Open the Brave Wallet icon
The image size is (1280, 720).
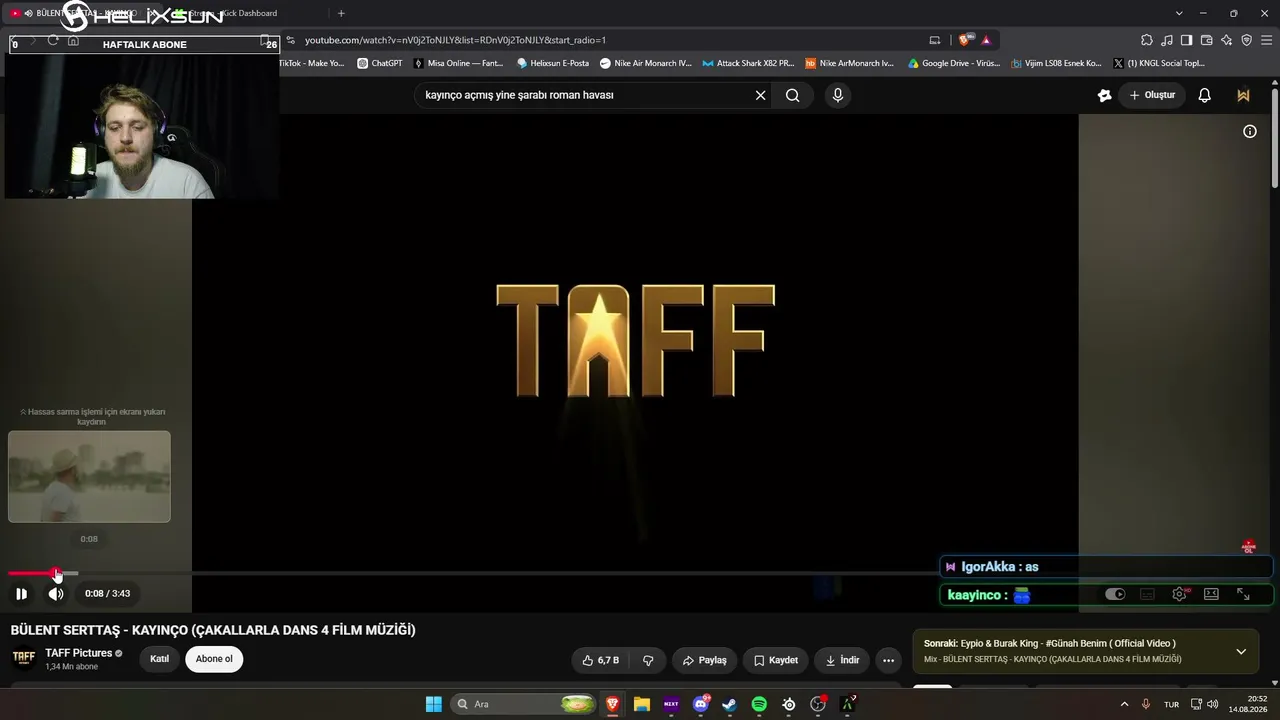click(x=1206, y=40)
